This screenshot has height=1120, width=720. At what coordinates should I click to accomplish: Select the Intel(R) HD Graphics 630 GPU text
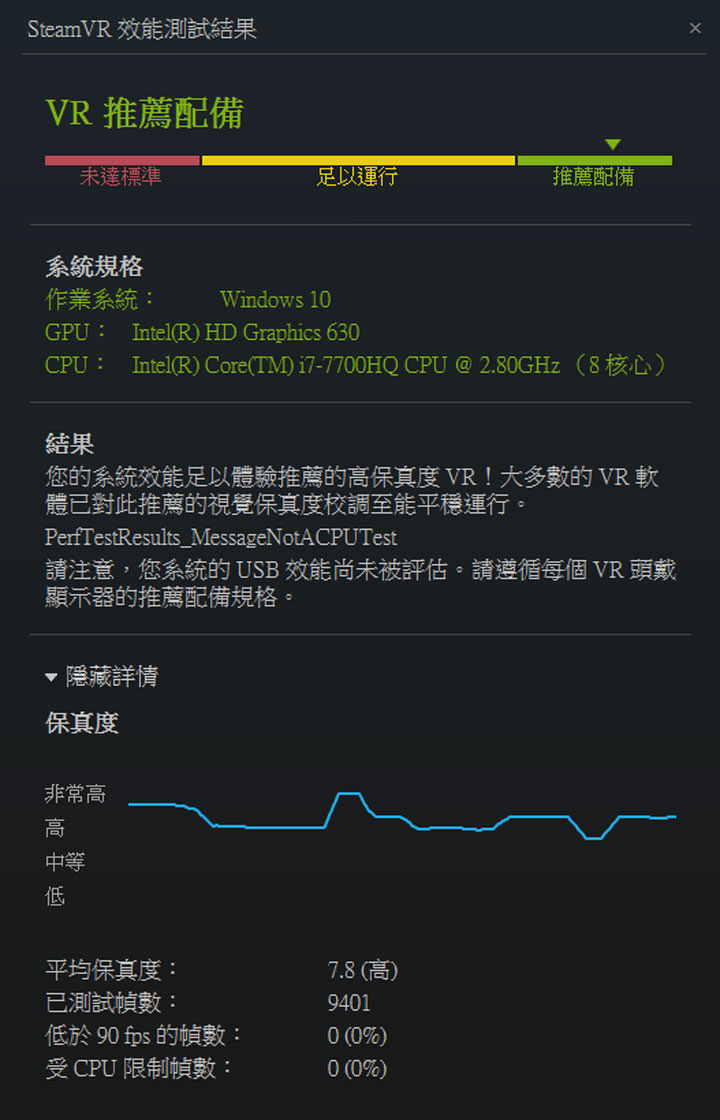[x=246, y=332]
